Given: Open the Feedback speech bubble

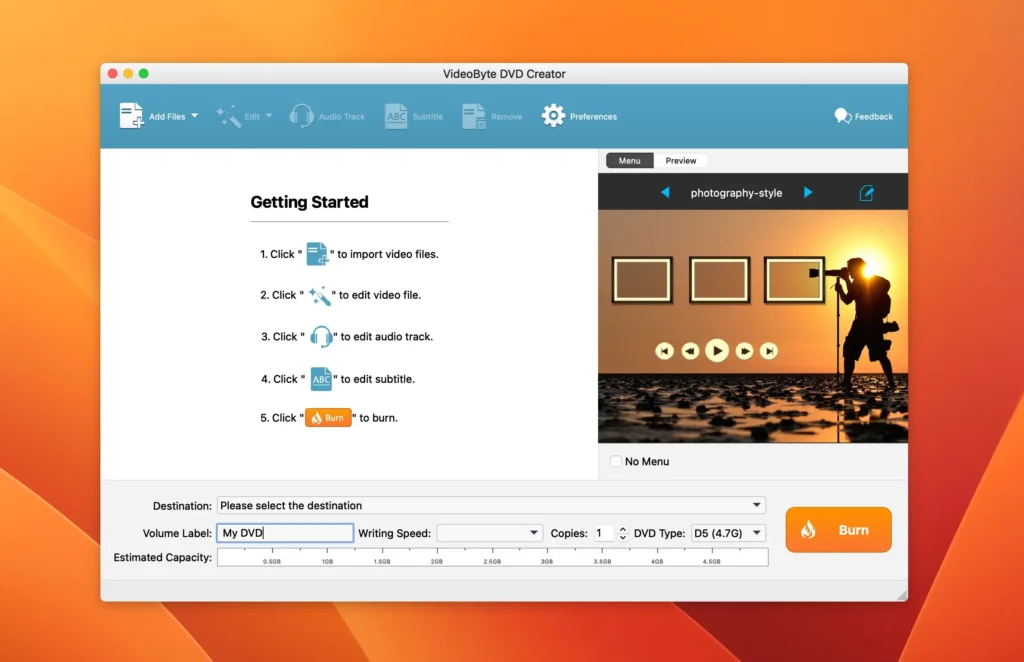Looking at the screenshot, I should [842, 116].
